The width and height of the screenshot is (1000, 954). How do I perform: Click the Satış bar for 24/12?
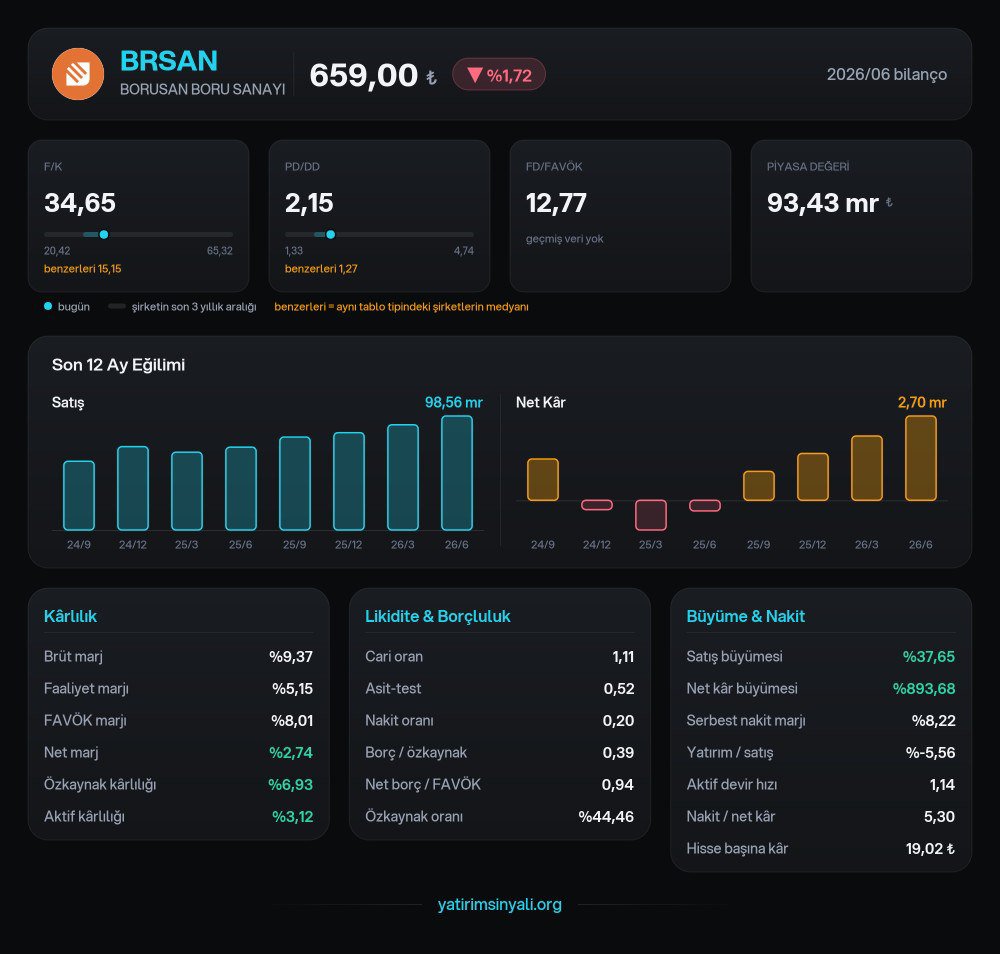coord(133,488)
